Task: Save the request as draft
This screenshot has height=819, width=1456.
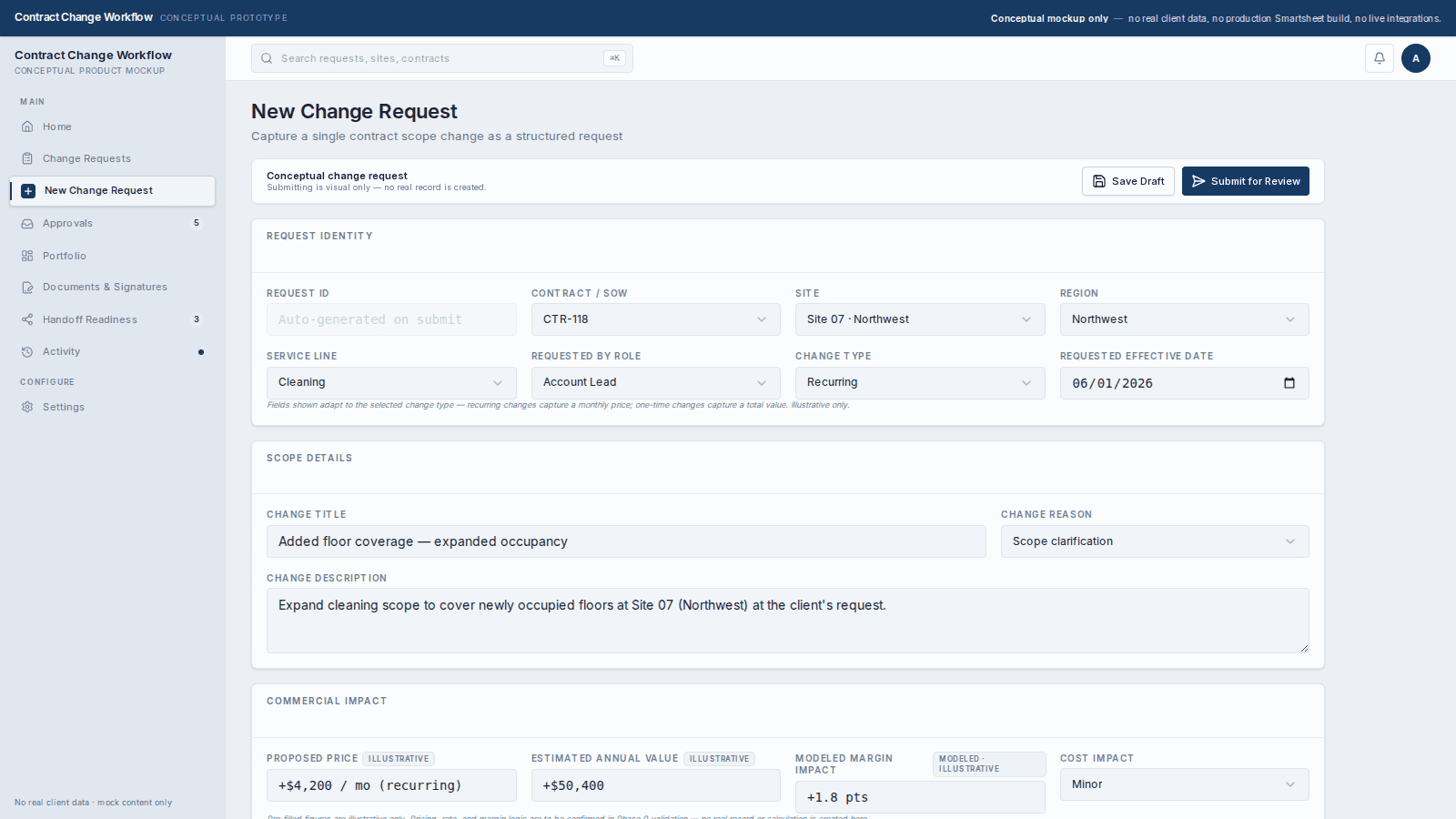Action: [1128, 181]
